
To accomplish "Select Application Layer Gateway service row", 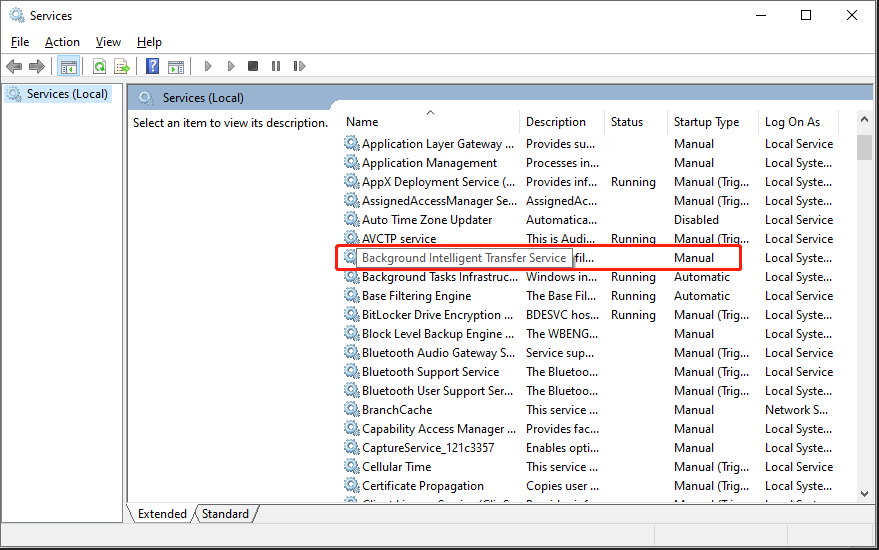I will click(589, 144).
